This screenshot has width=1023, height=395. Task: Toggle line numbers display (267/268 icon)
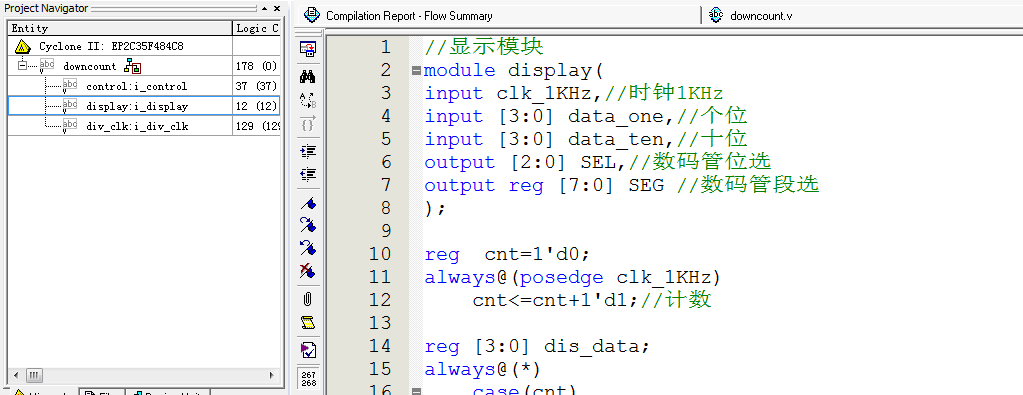(x=309, y=379)
